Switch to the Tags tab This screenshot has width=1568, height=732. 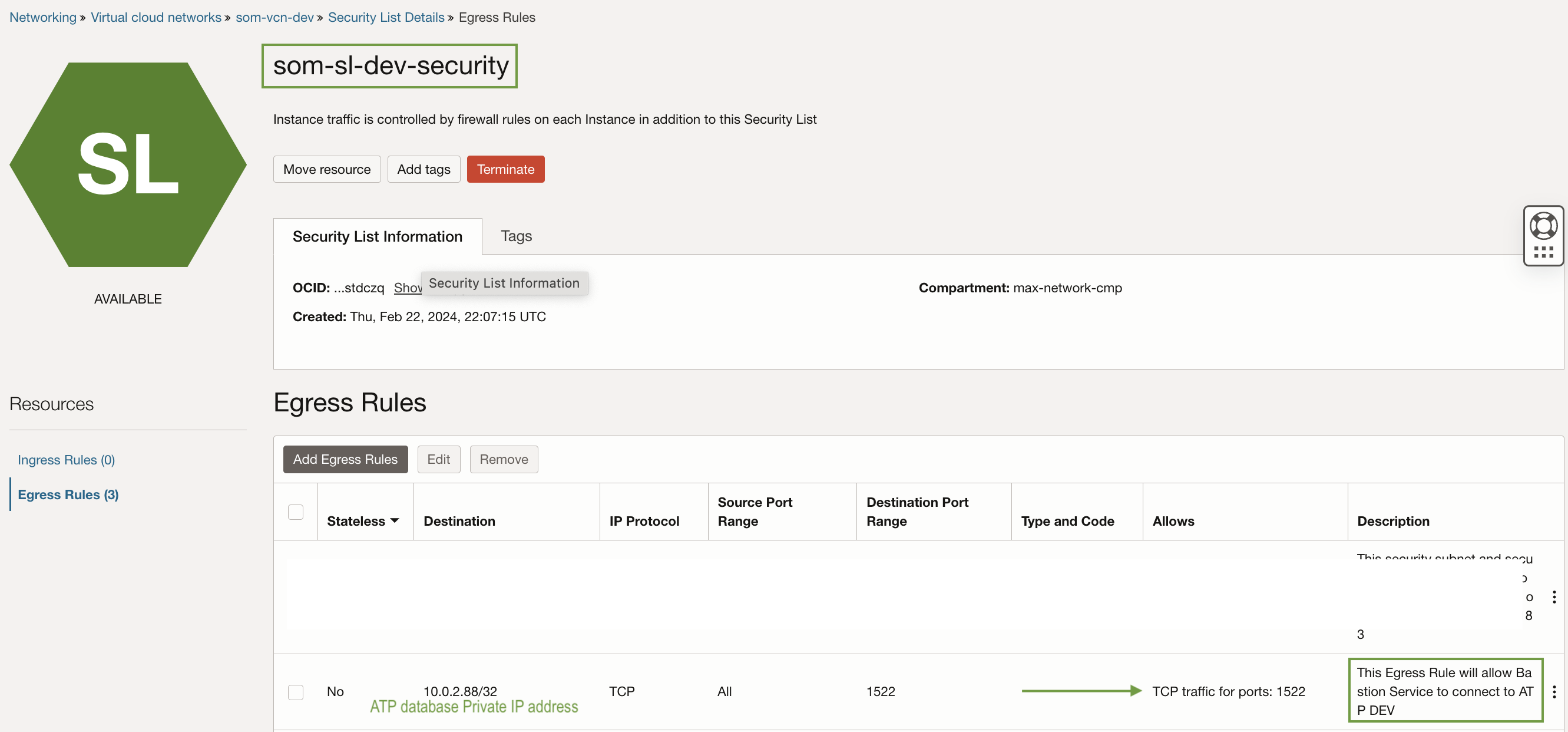[x=515, y=236]
